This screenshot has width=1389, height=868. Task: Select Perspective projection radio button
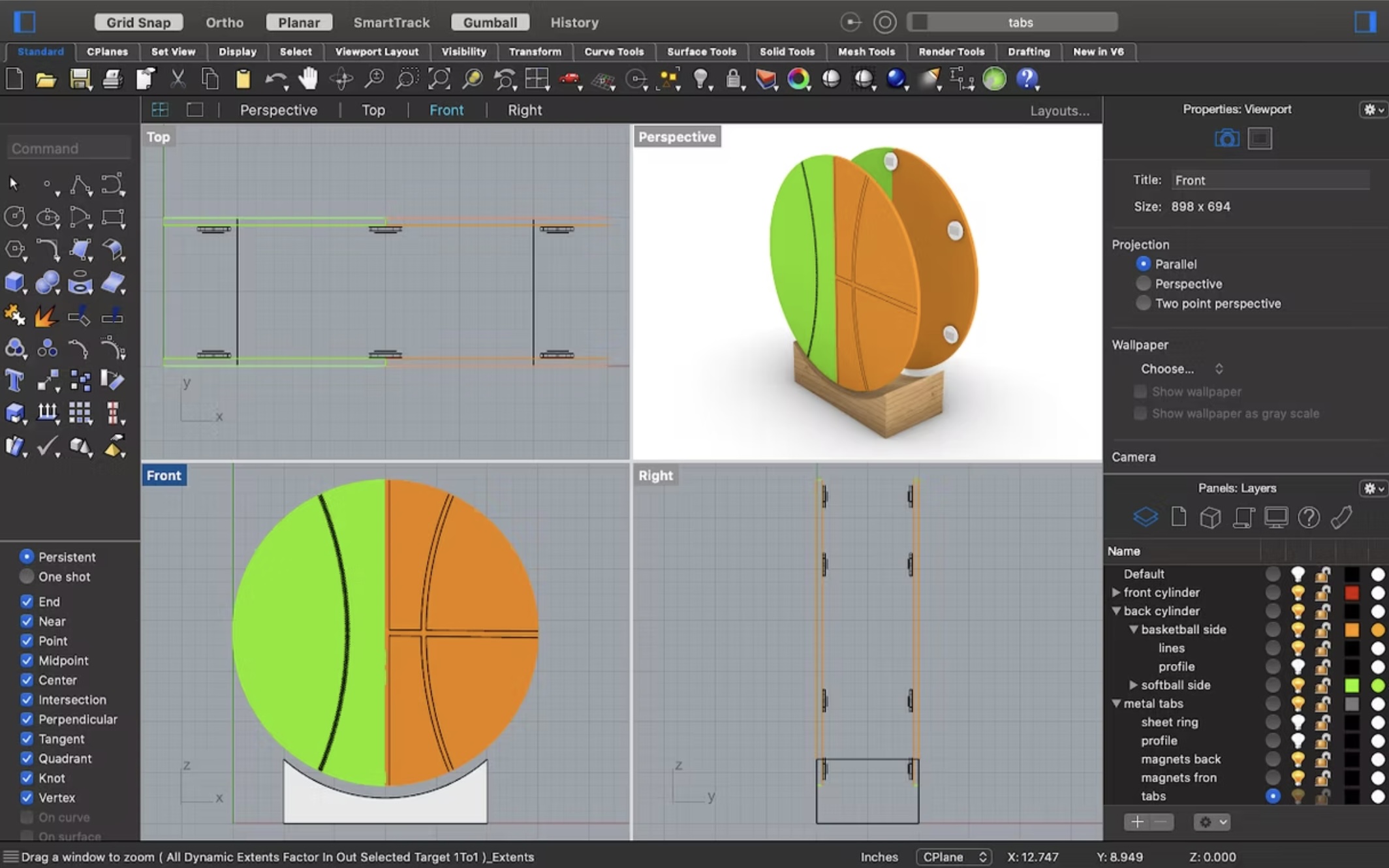click(x=1143, y=283)
